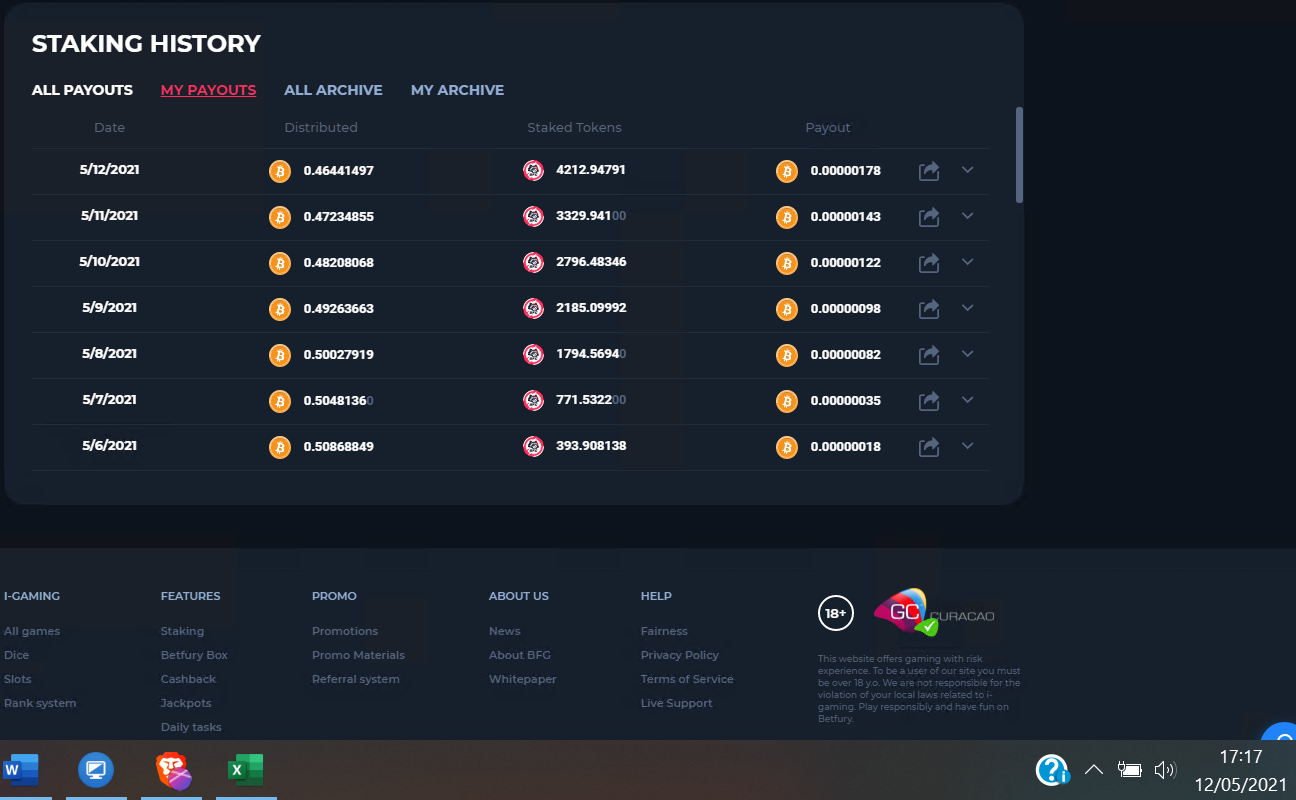Share the 5/11/2021 payout
The image size is (1296, 800).
[929, 217]
